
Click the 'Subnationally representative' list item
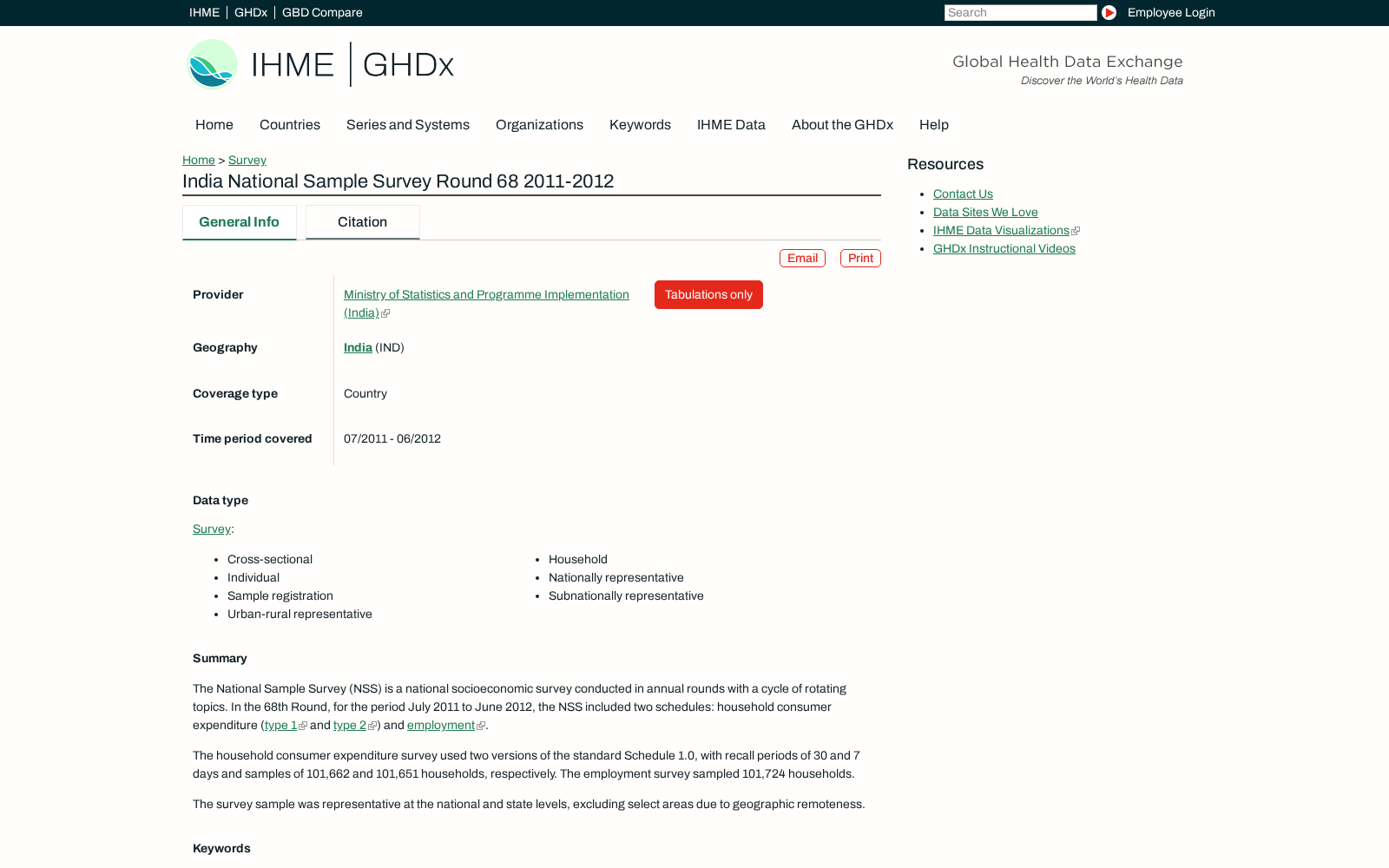pyautogui.click(x=626, y=595)
